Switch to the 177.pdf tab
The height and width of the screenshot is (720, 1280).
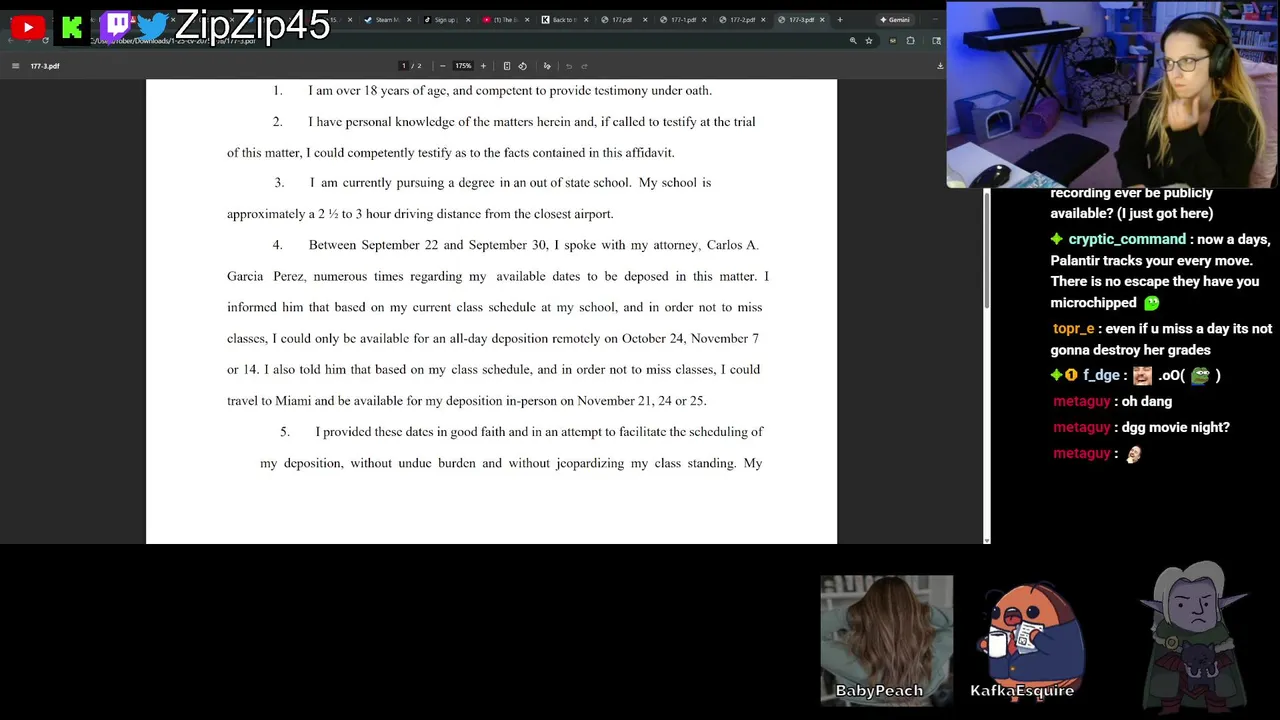[x=622, y=20]
